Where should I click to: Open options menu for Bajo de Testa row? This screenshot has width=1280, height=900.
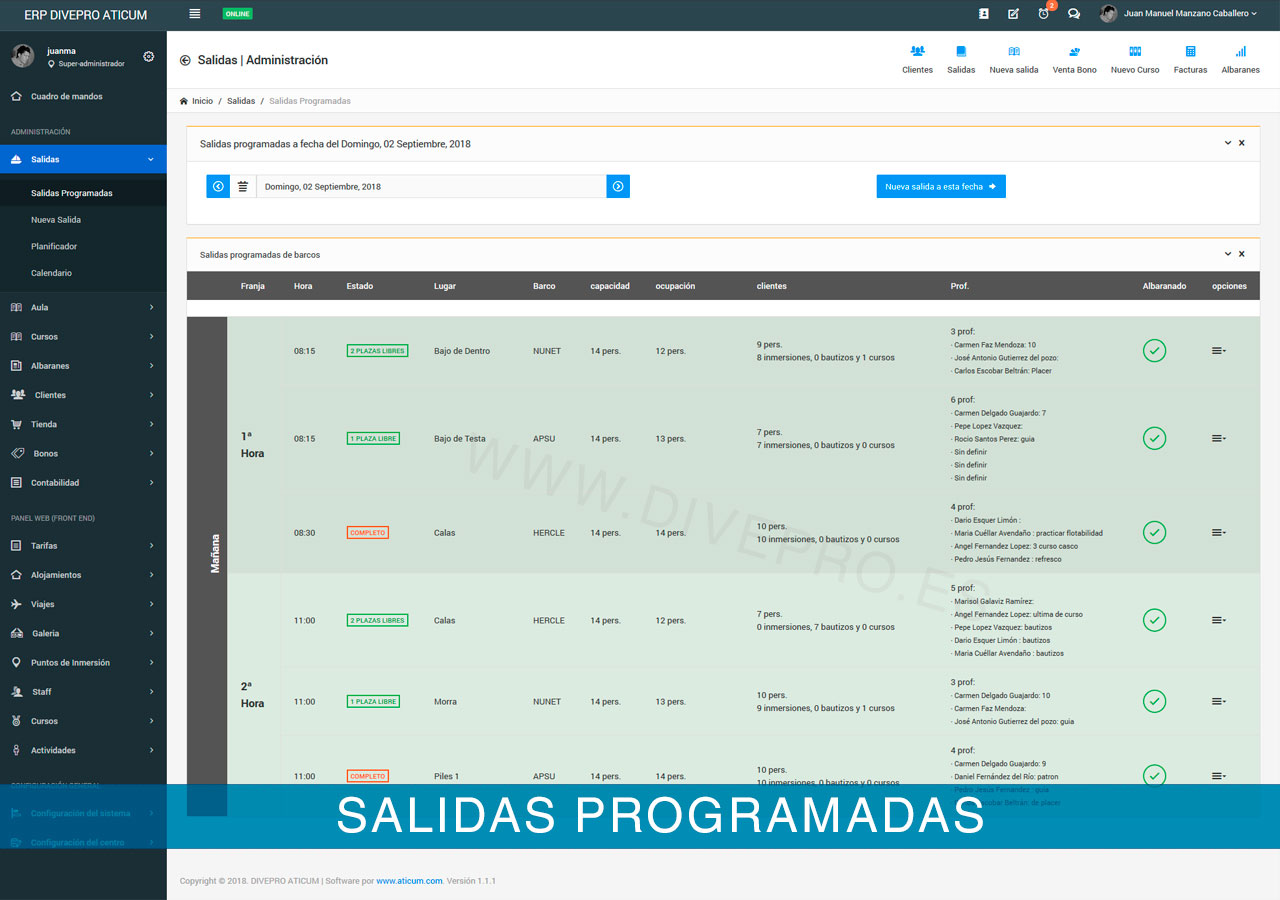(1219, 438)
